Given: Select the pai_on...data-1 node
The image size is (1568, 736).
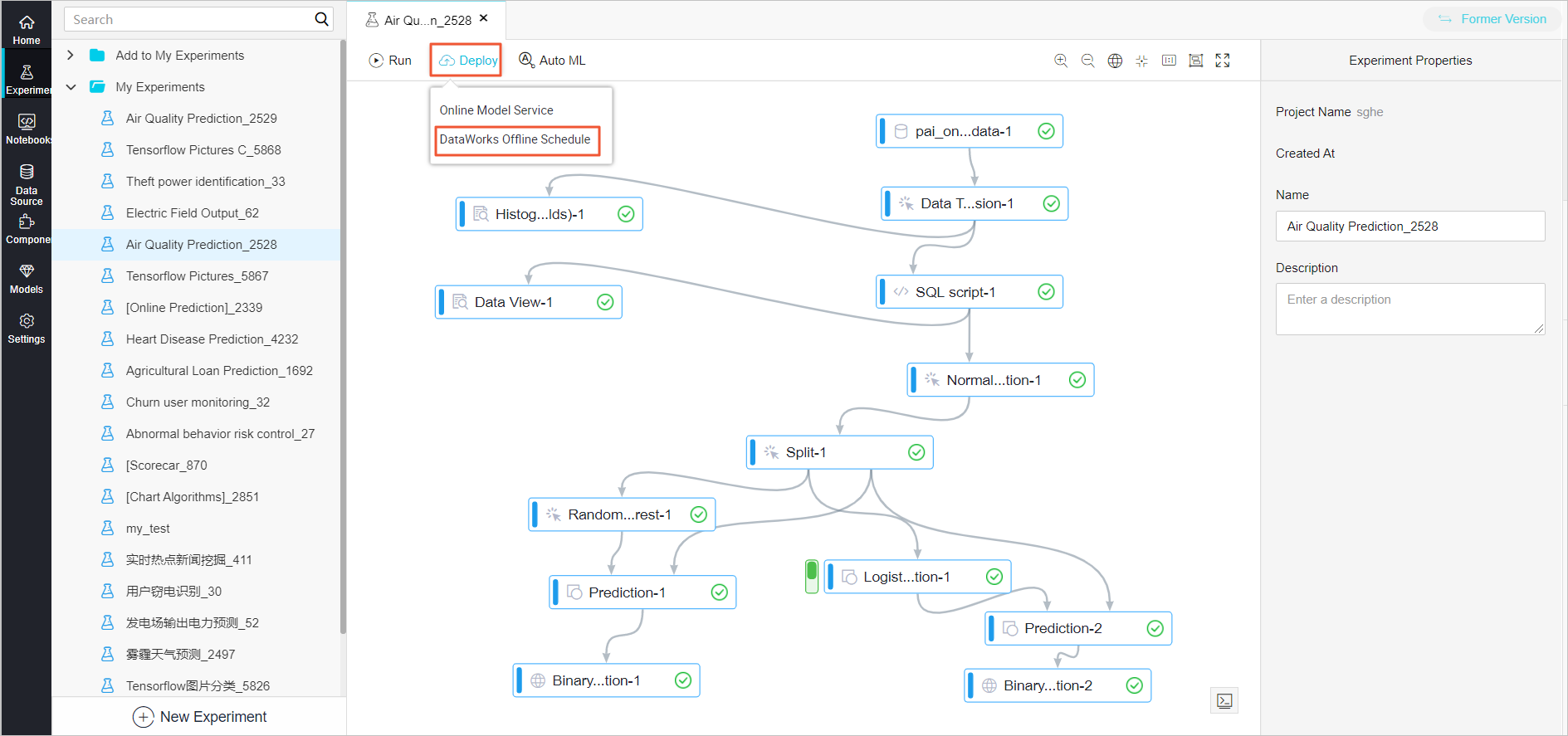Looking at the screenshot, I should click(970, 131).
